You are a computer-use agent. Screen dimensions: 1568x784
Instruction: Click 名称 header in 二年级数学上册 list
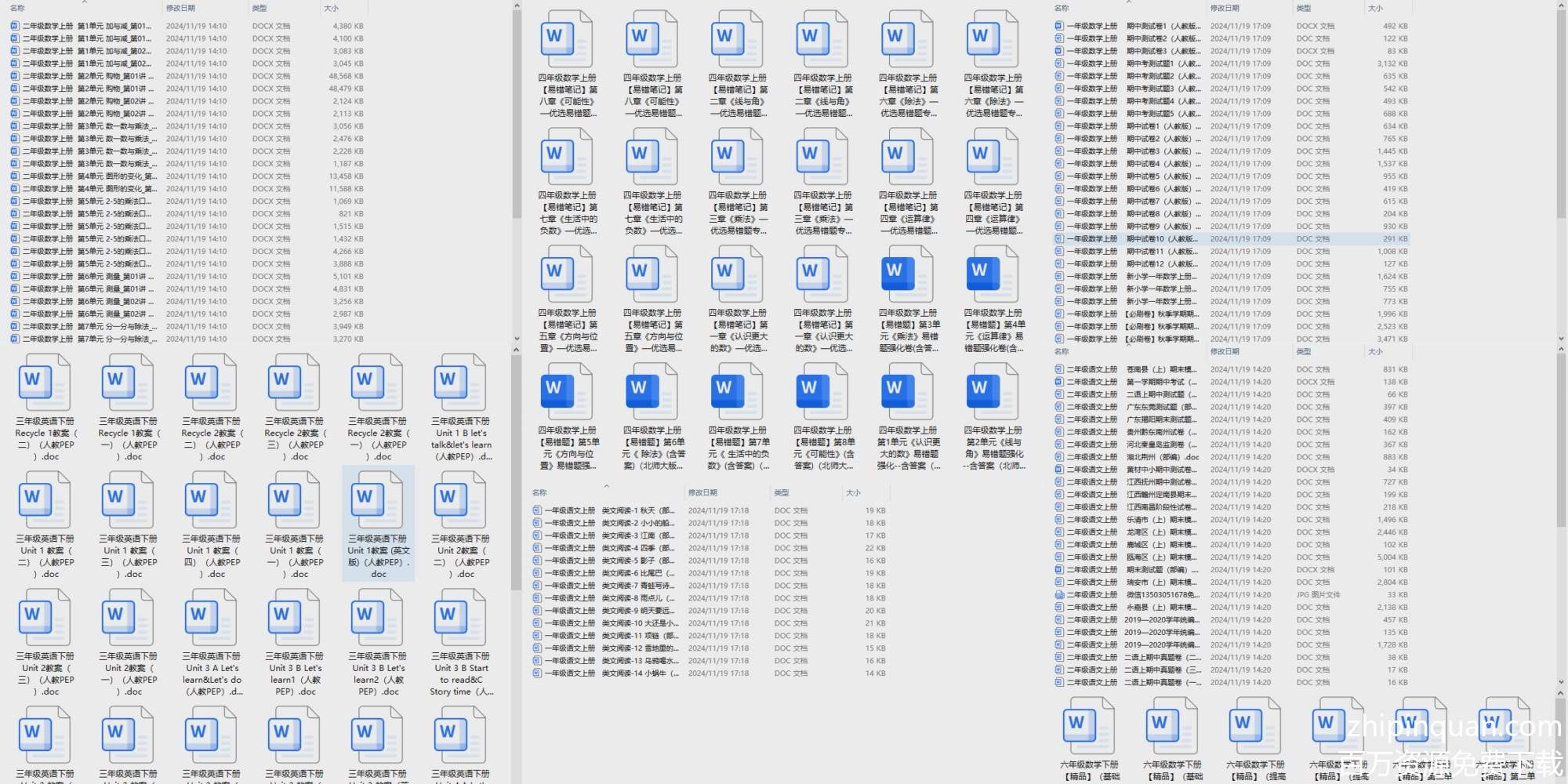click(17, 9)
